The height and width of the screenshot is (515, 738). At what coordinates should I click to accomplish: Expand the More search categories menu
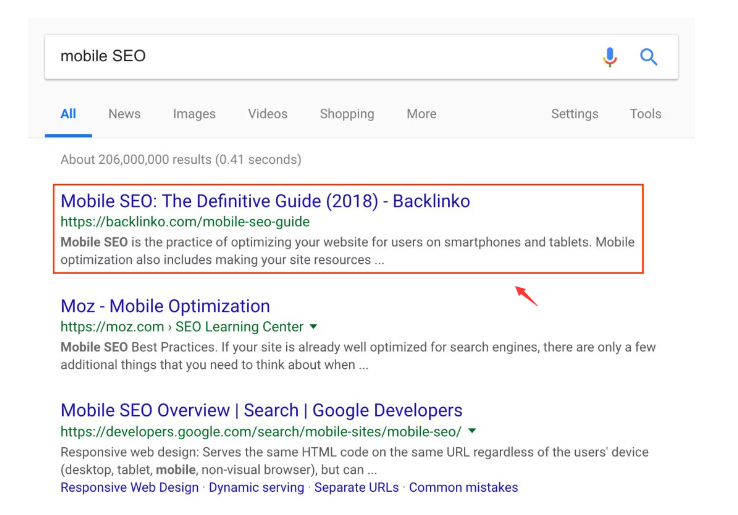421,114
